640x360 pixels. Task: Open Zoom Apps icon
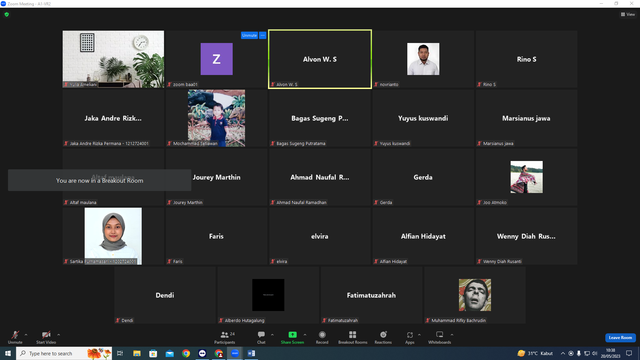pos(410,337)
